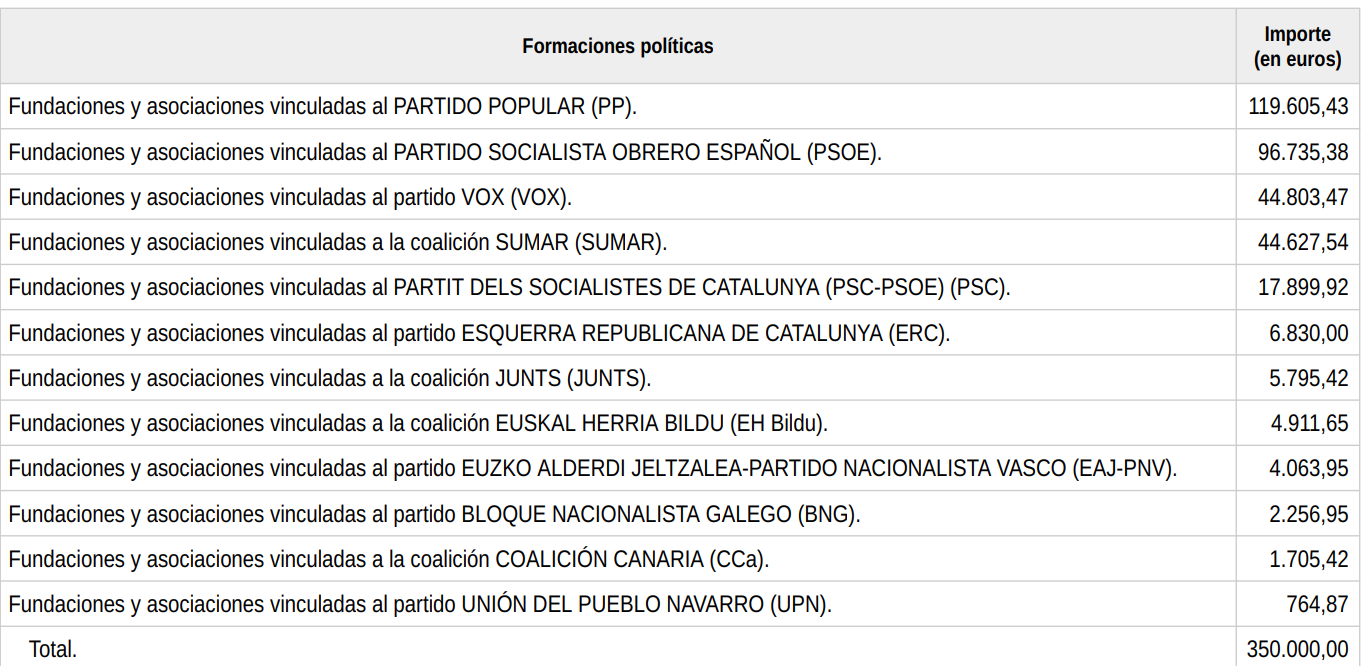Click the 'Total.' row label
1370x666 pixels.
pos(53,649)
